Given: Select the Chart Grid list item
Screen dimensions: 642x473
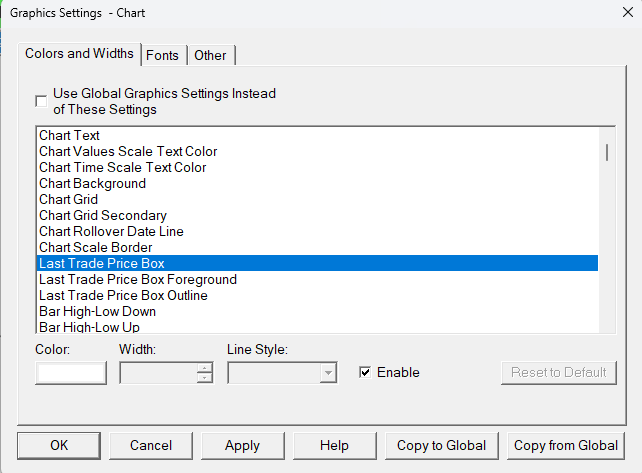Looking at the screenshot, I should [318, 199].
